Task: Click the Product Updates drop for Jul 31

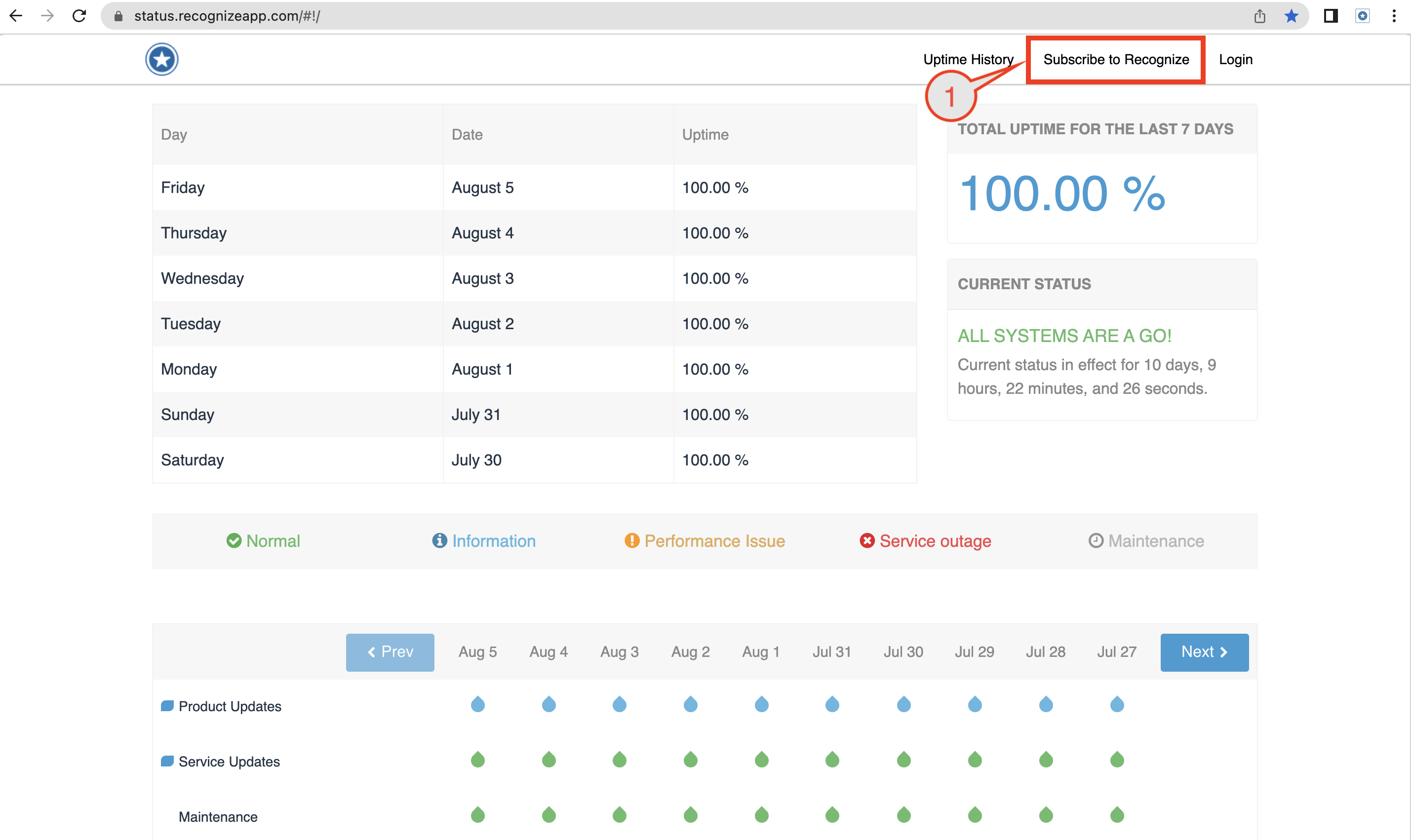Action: 832,704
